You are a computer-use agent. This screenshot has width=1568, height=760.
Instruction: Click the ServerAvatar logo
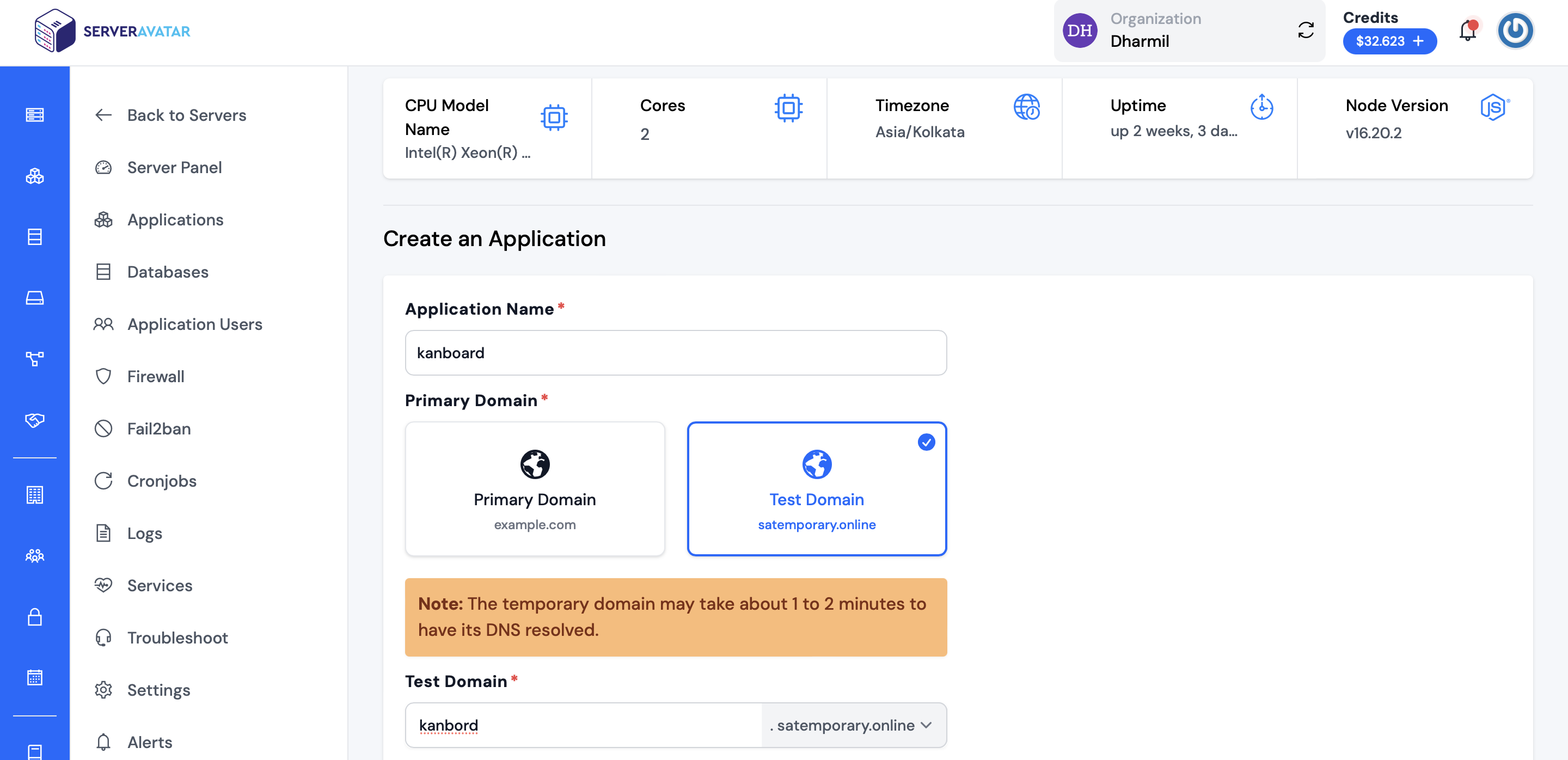click(x=113, y=30)
